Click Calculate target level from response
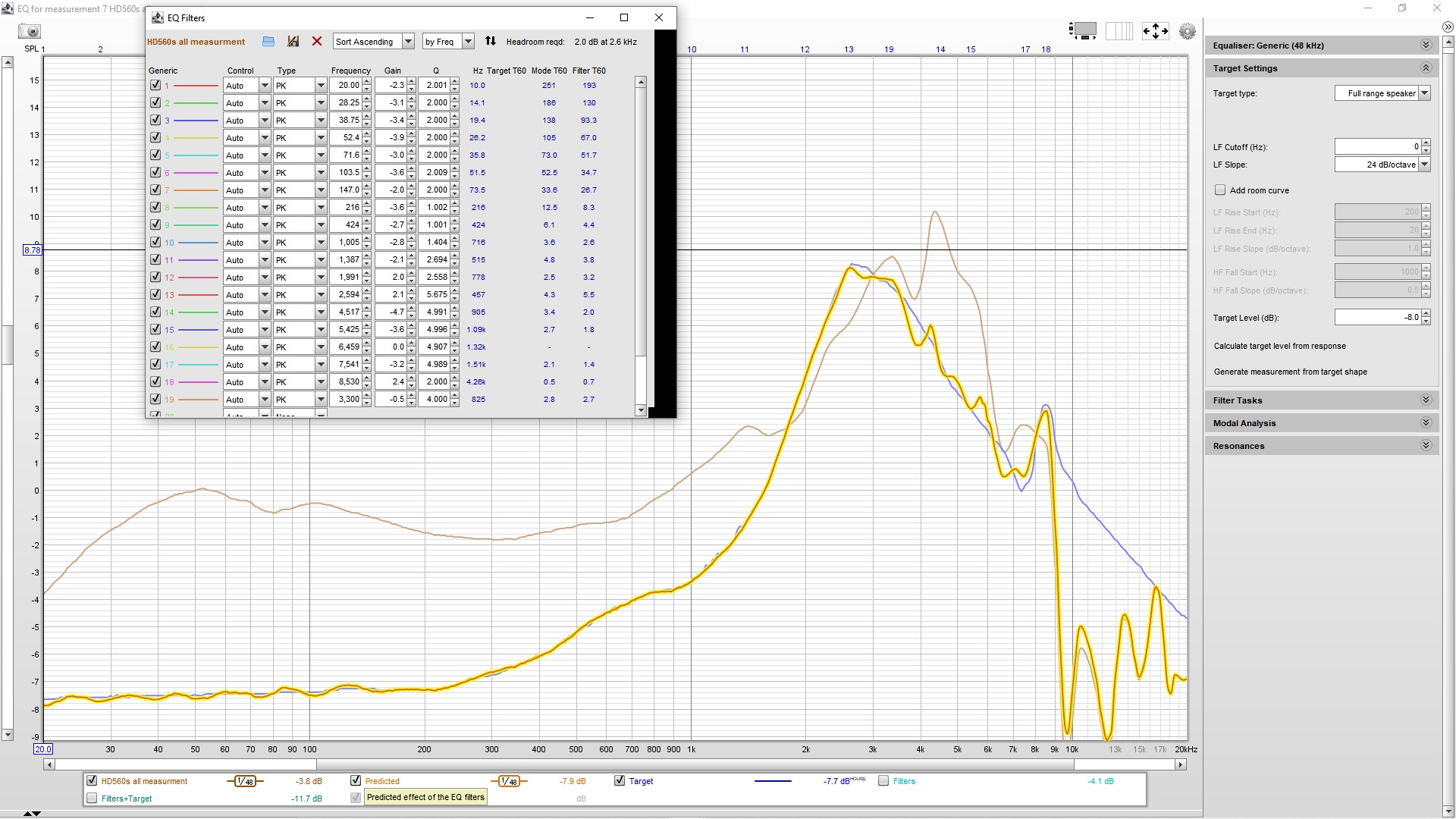The image size is (1456, 819). (1279, 347)
